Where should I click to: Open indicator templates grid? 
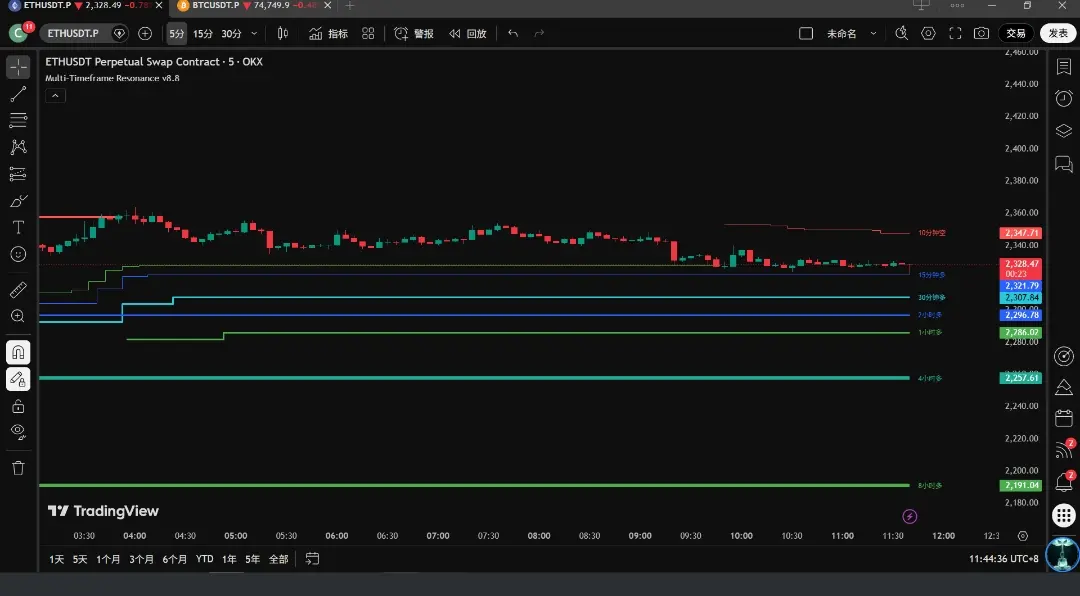click(x=368, y=33)
